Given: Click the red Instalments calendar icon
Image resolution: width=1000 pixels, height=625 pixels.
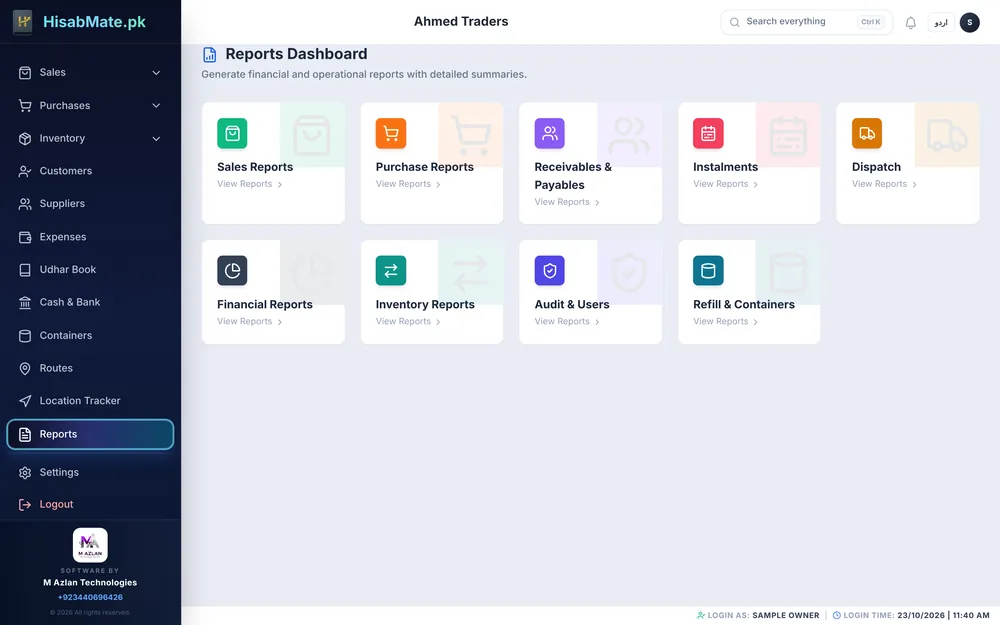Looking at the screenshot, I should [708, 133].
